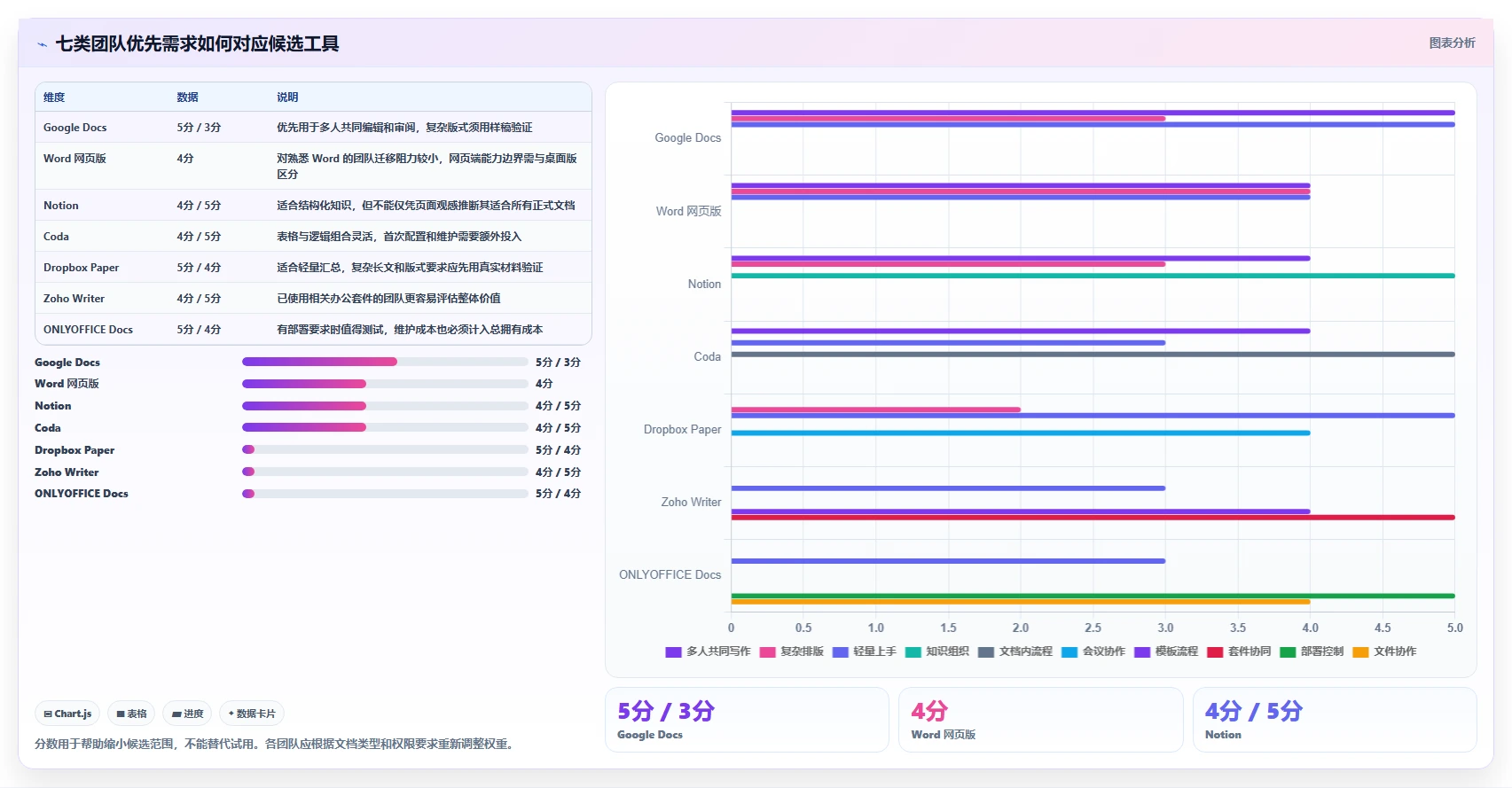Click the 数据卡片 tag chip

point(252,714)
